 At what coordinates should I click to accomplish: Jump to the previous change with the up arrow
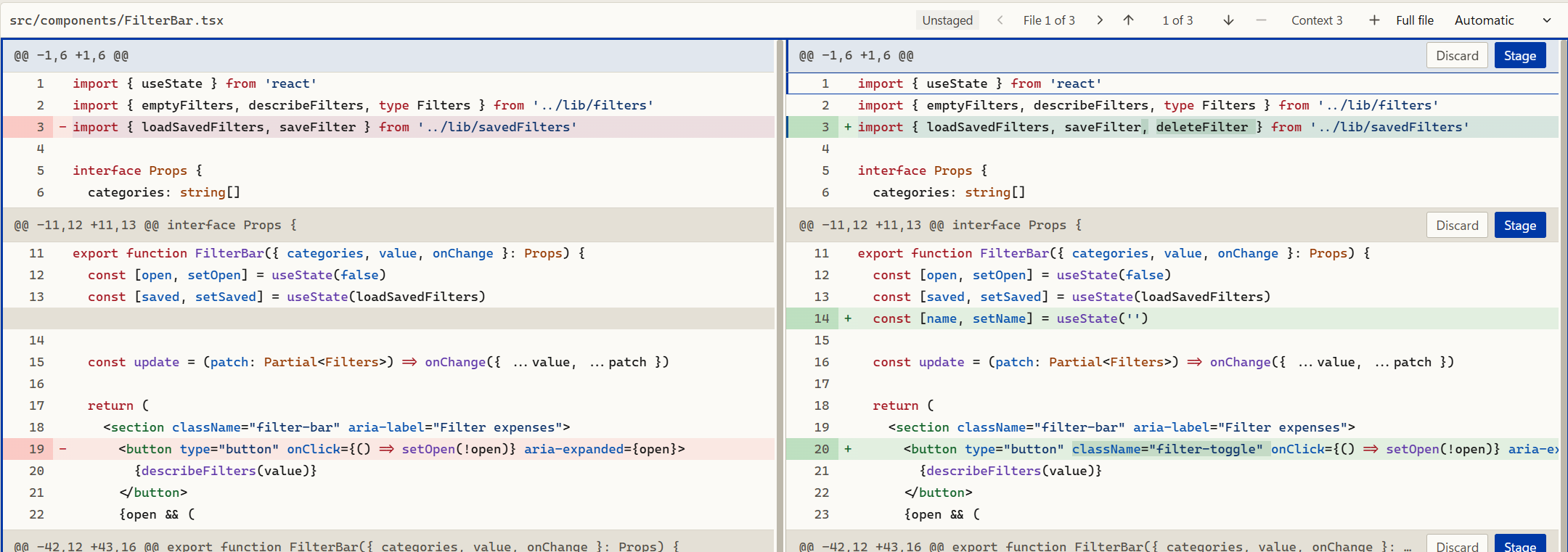1128,20
